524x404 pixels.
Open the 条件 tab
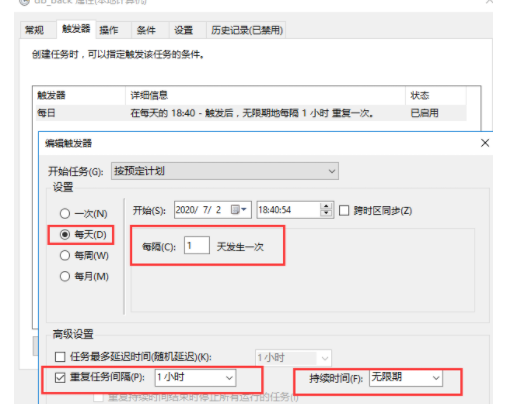tap(146, 30)
